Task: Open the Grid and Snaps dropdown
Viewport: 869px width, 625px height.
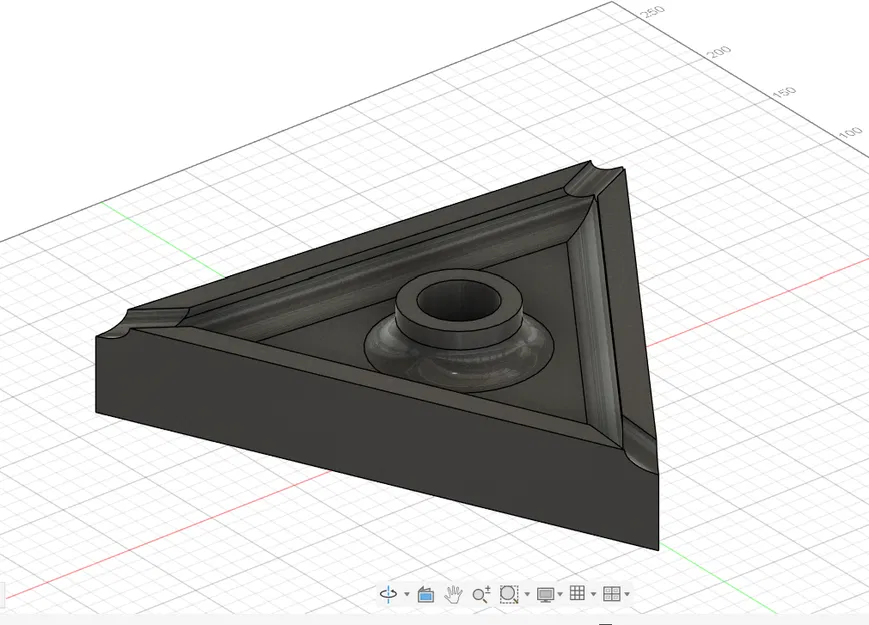Action: [x=592, y=595]
